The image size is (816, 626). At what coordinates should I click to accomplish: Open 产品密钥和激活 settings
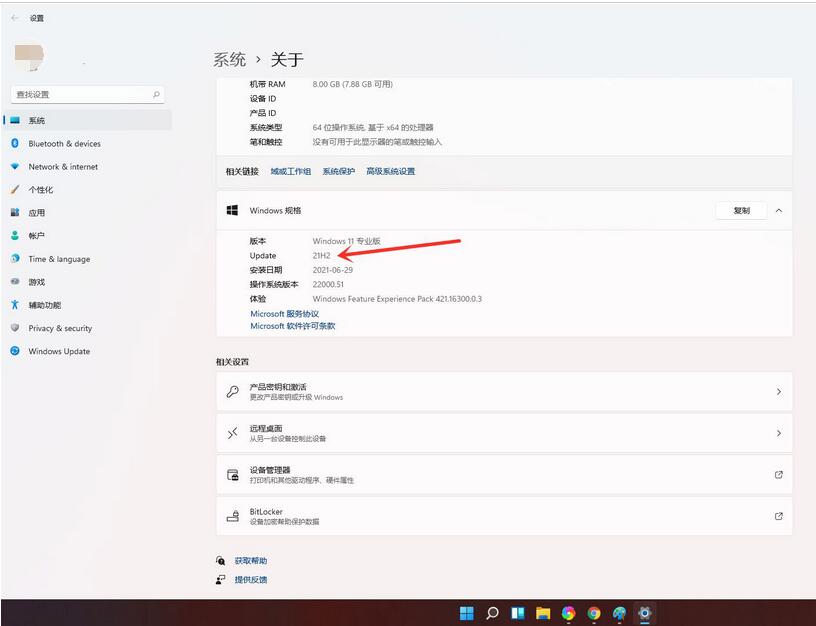coord(504,391)
